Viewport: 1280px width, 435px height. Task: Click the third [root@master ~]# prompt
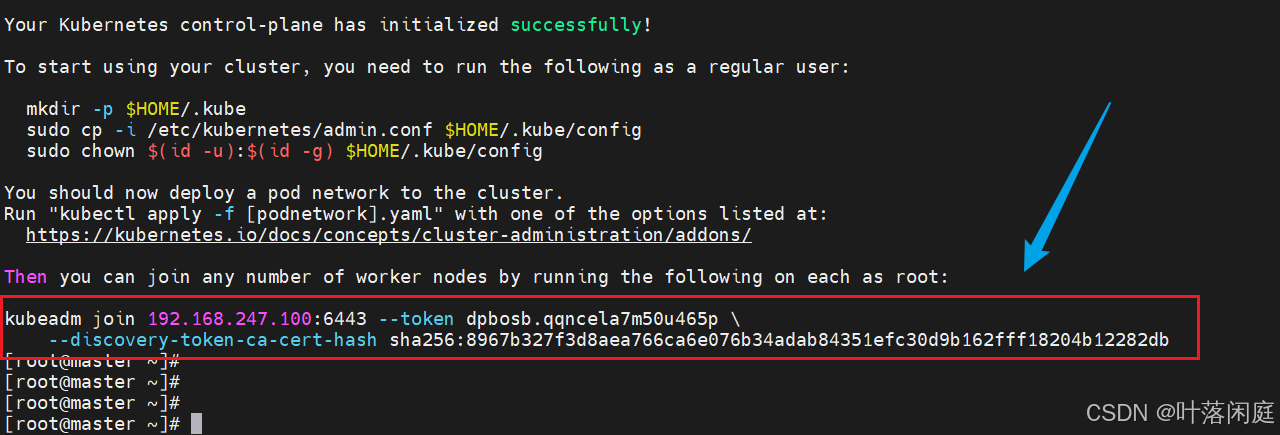[92, 403]
